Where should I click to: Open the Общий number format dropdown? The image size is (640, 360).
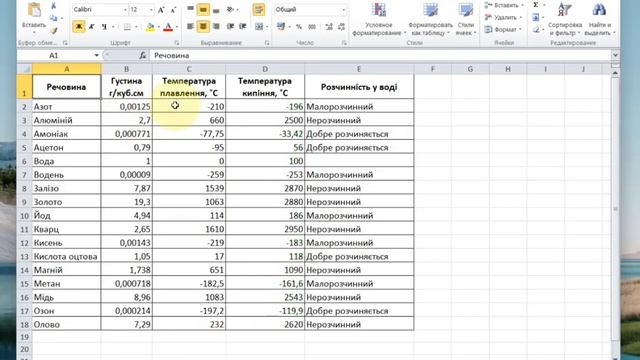(343, 10)
